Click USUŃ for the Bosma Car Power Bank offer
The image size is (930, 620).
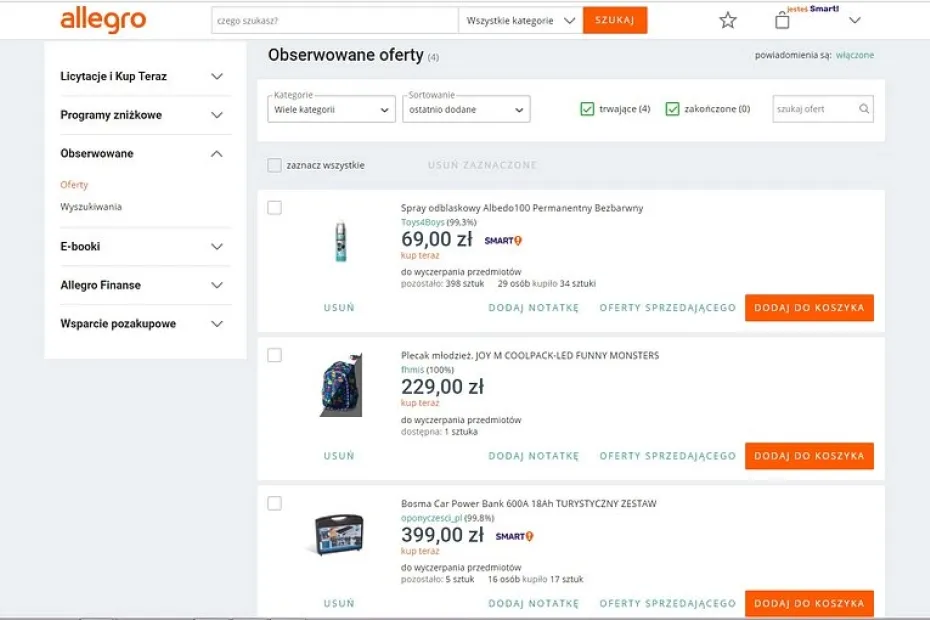tap(339, 603)
